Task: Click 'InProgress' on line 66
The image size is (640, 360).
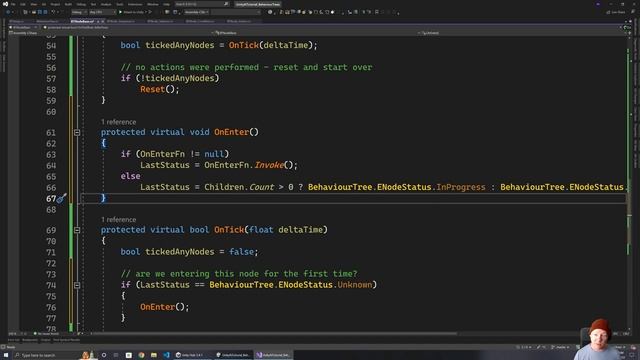Action: pos(461,187)
